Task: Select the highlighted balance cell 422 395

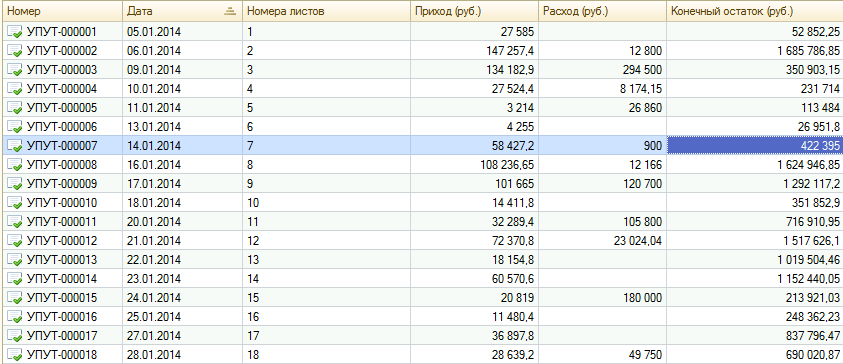Action: [755, 146]
